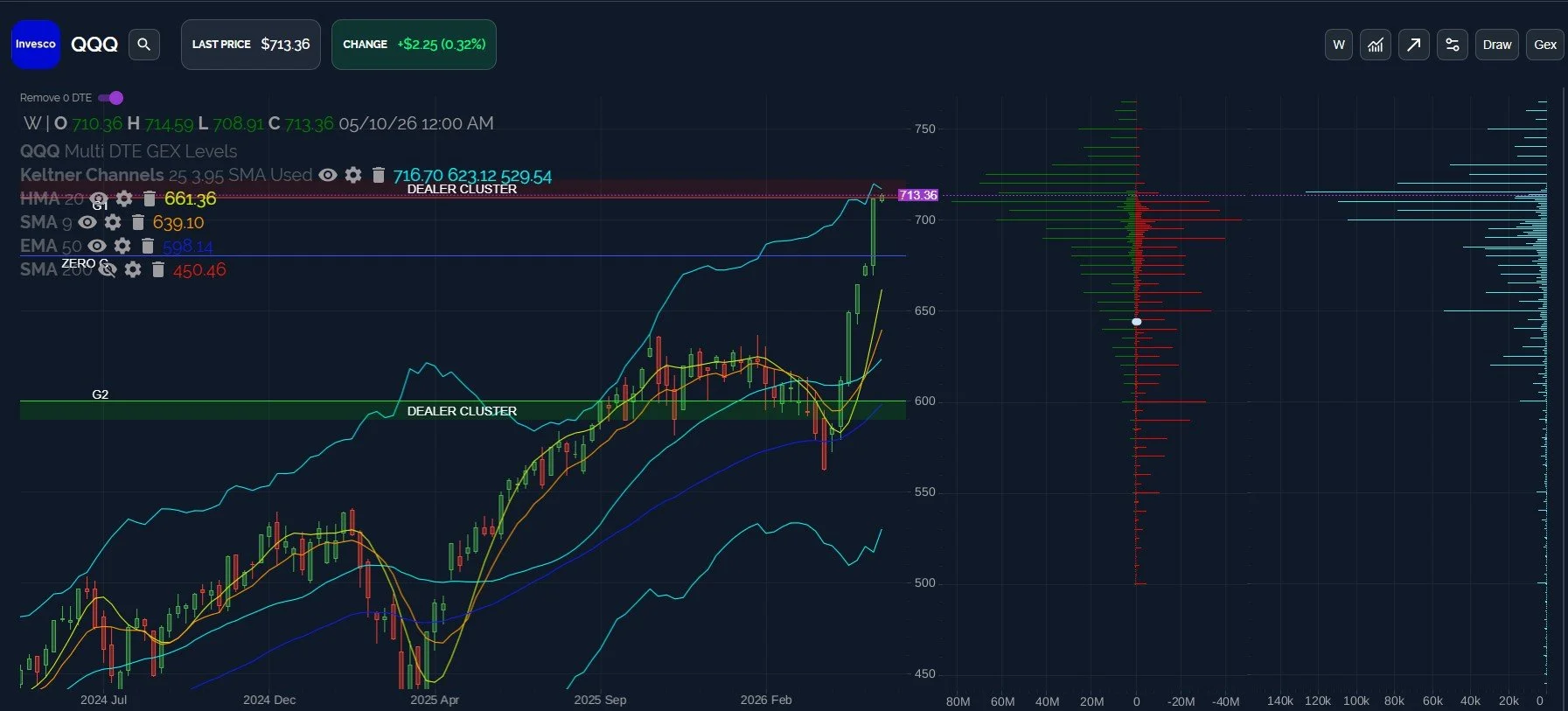Open the chart indicators icon button
1568x711 pixels.
tap(1376, 45)
